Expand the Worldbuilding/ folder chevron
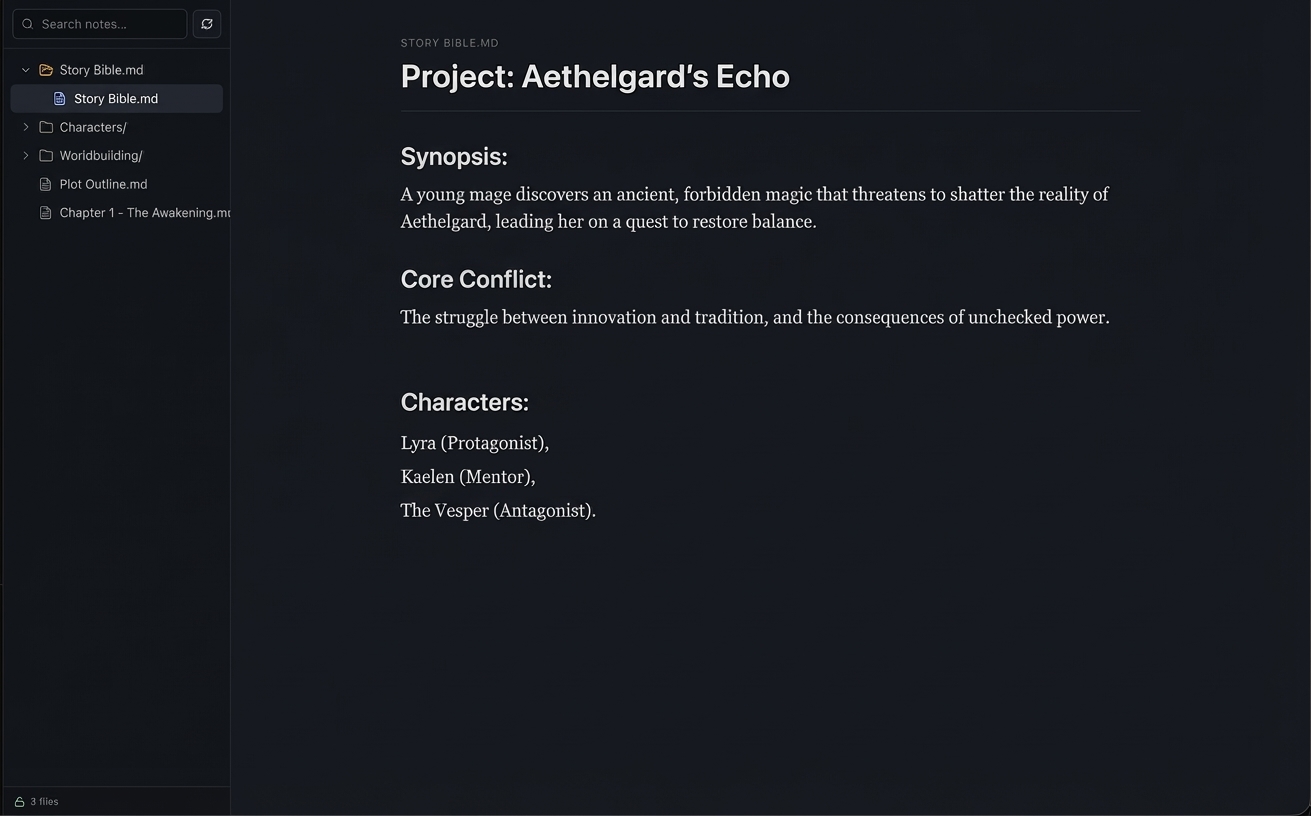This screenshot has height=816, width=1311. pyautogui.click(x=26, y=156)
